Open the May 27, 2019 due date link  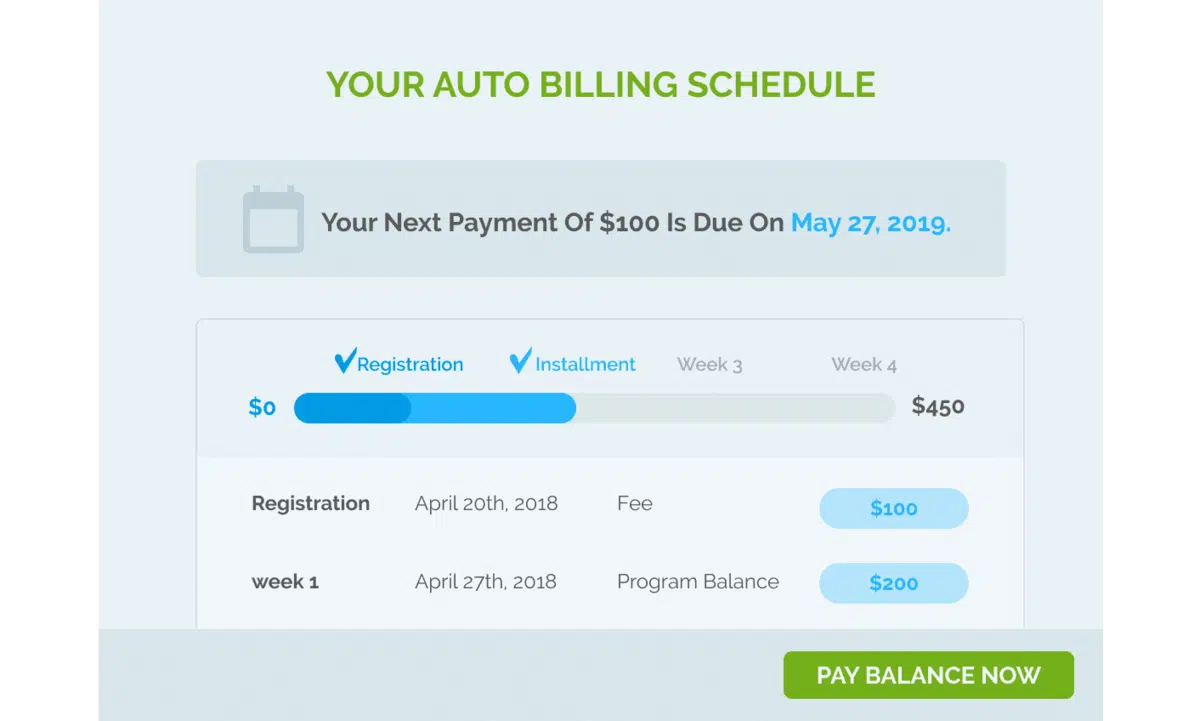[x=869, y=222]
